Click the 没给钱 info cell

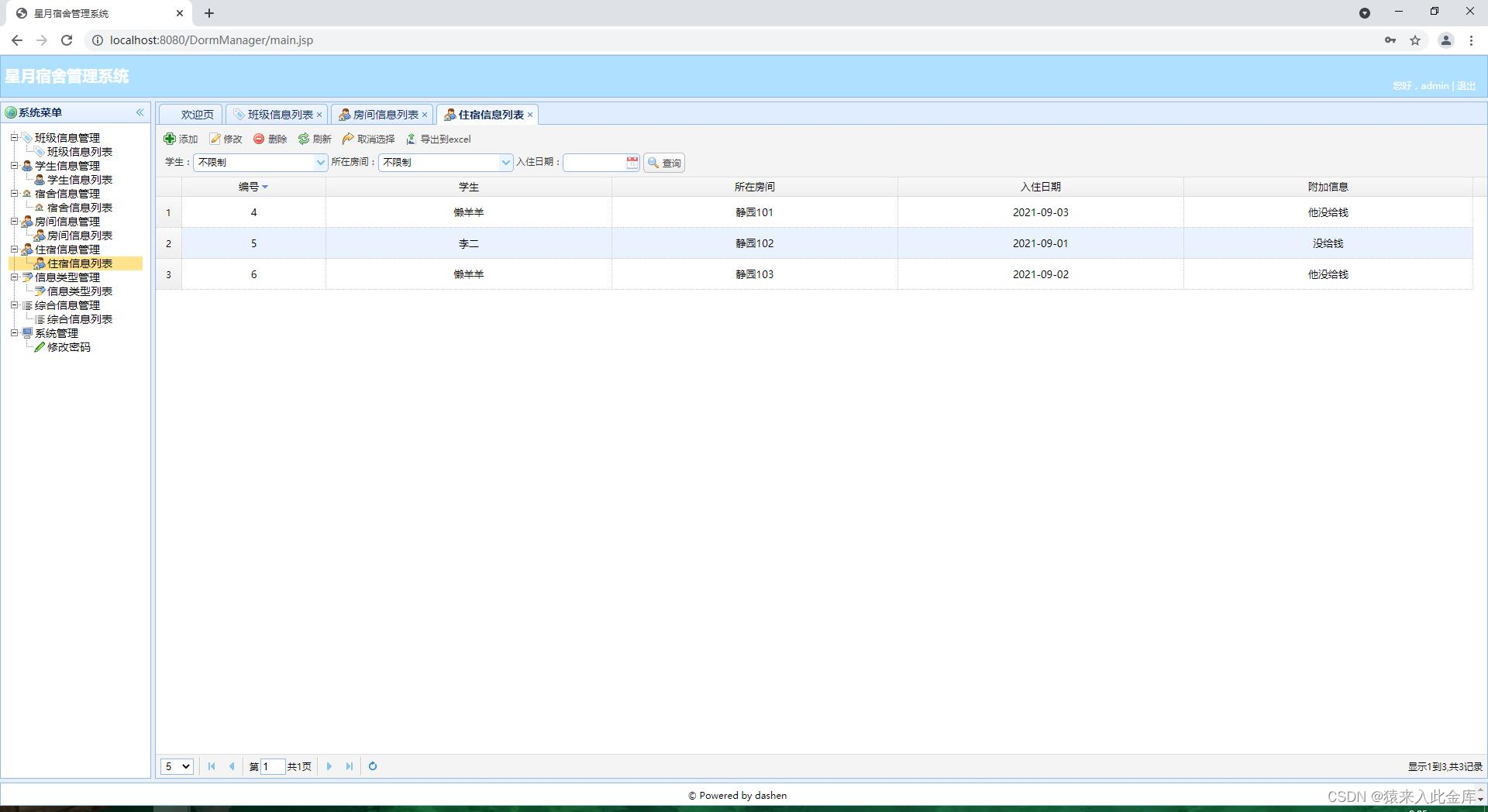pyautogui.click(x=1328, y=243)
